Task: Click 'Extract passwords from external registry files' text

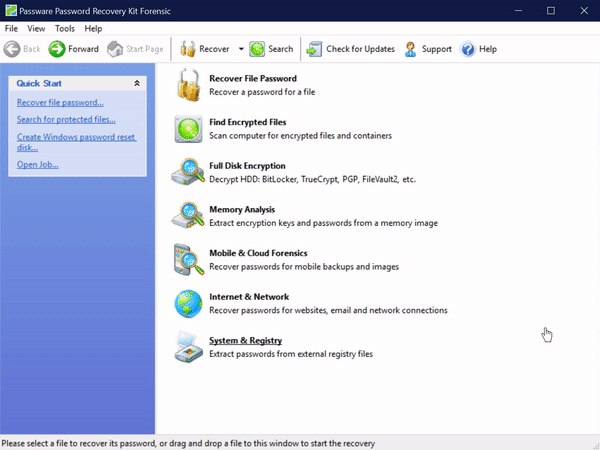Action: [x=291, y=354]
